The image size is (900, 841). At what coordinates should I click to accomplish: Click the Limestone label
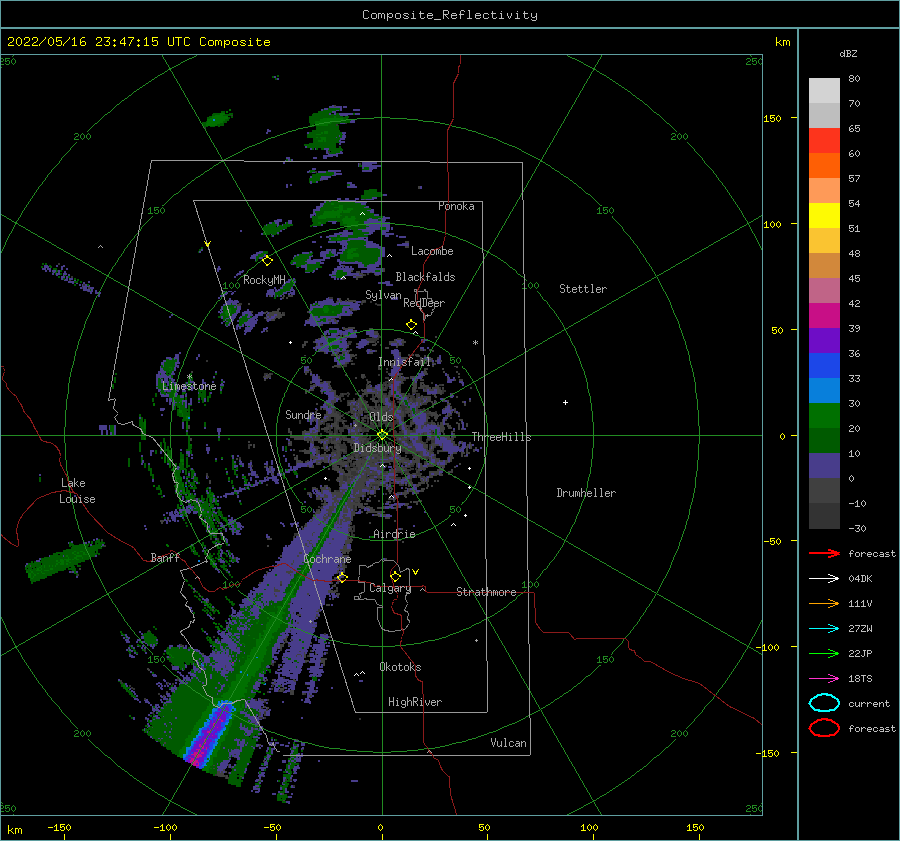pos(189,386)
